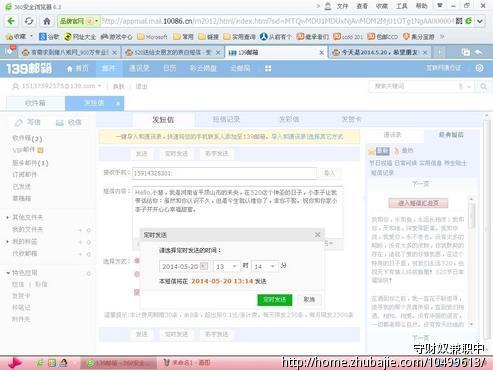Click the 取消 button in the dialog
493x370 pixels.
click(x=309, y=299)
